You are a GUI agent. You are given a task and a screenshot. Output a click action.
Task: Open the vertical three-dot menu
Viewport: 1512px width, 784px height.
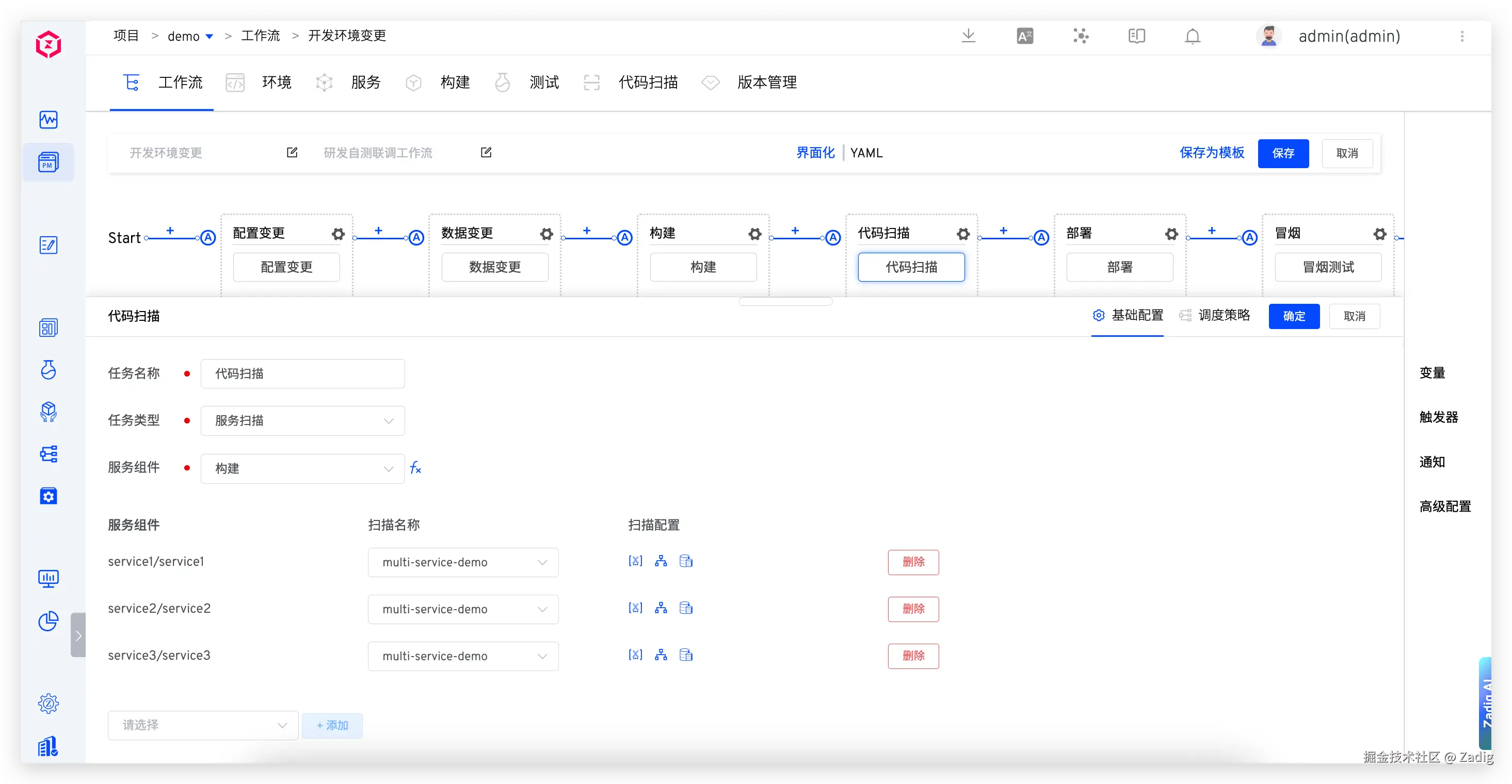pyautogui.click(x=1462, y=36)
